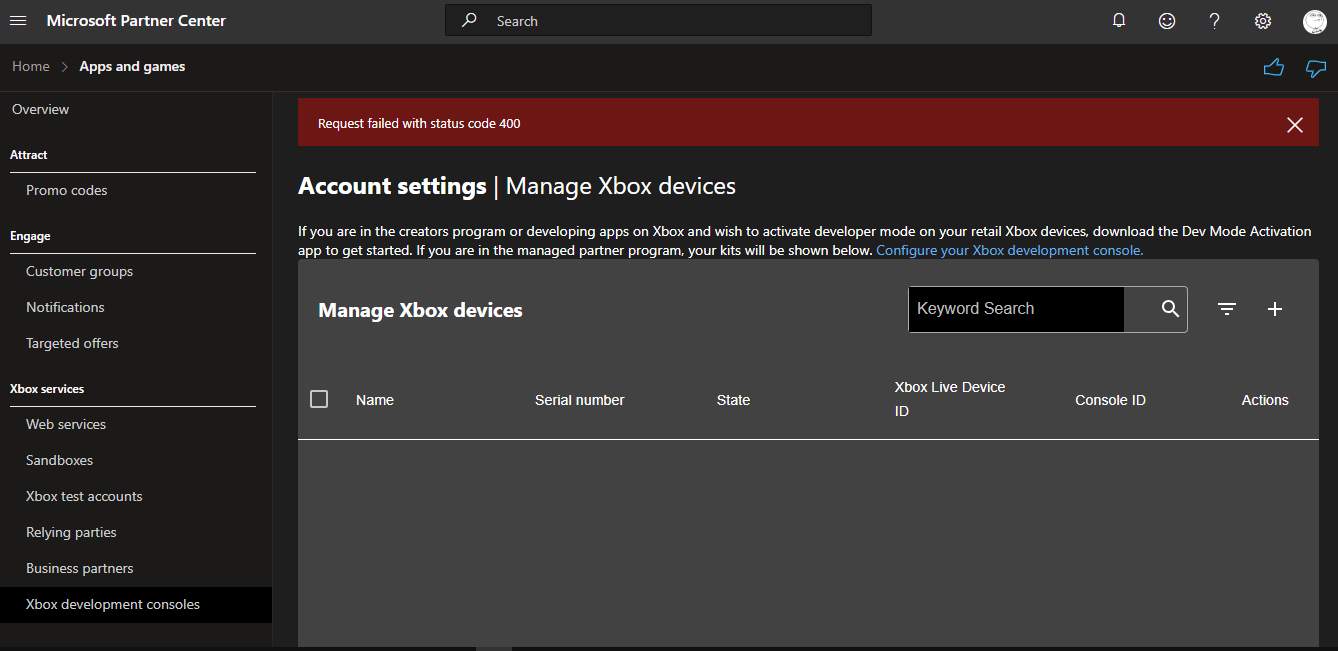Image resolution: width=1338 pixels, height=651 pixels.
Task: Open Web services under Xbox services
Action: tap(66, 424)
